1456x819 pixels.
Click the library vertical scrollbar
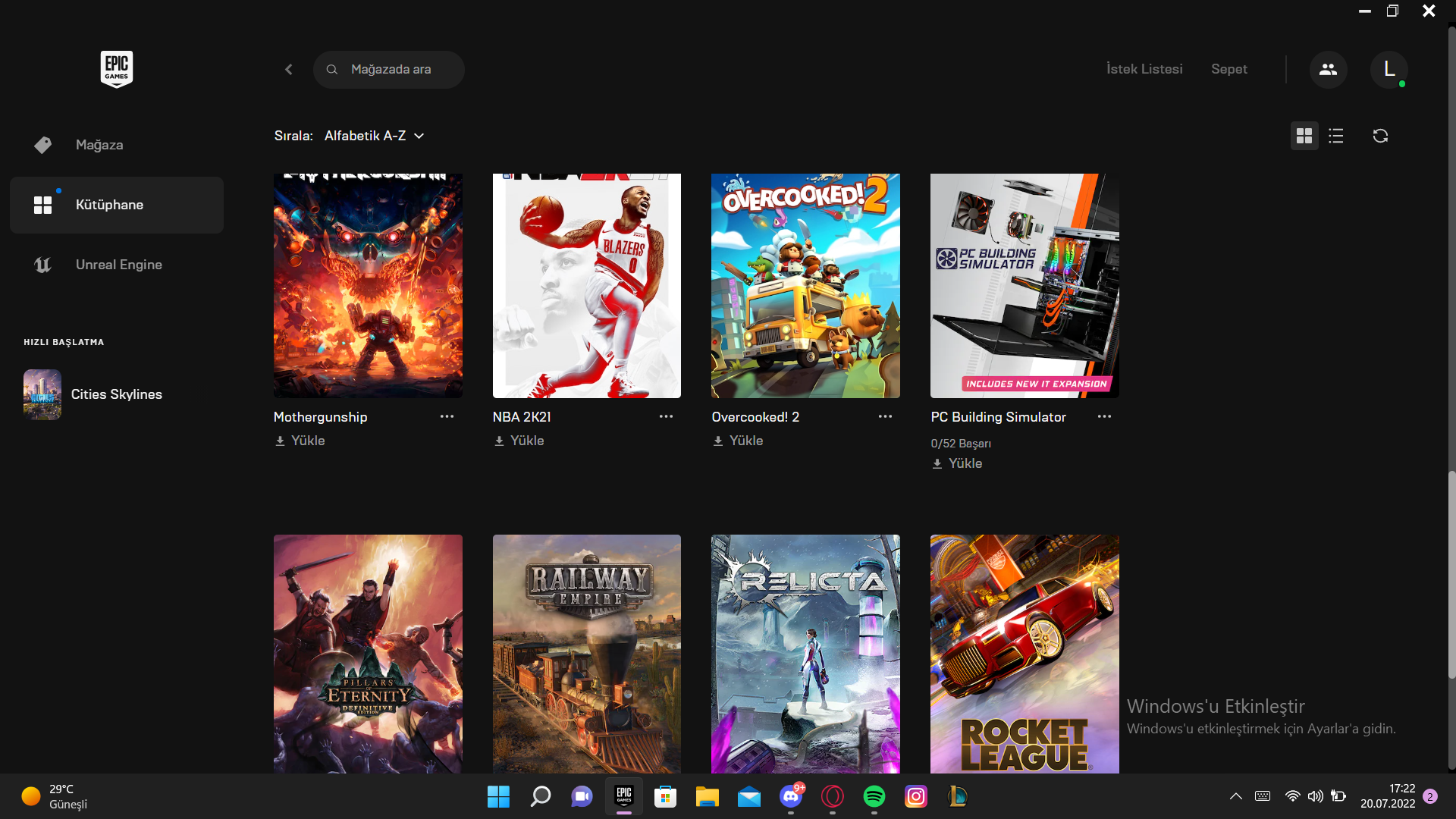point(1451,575)
